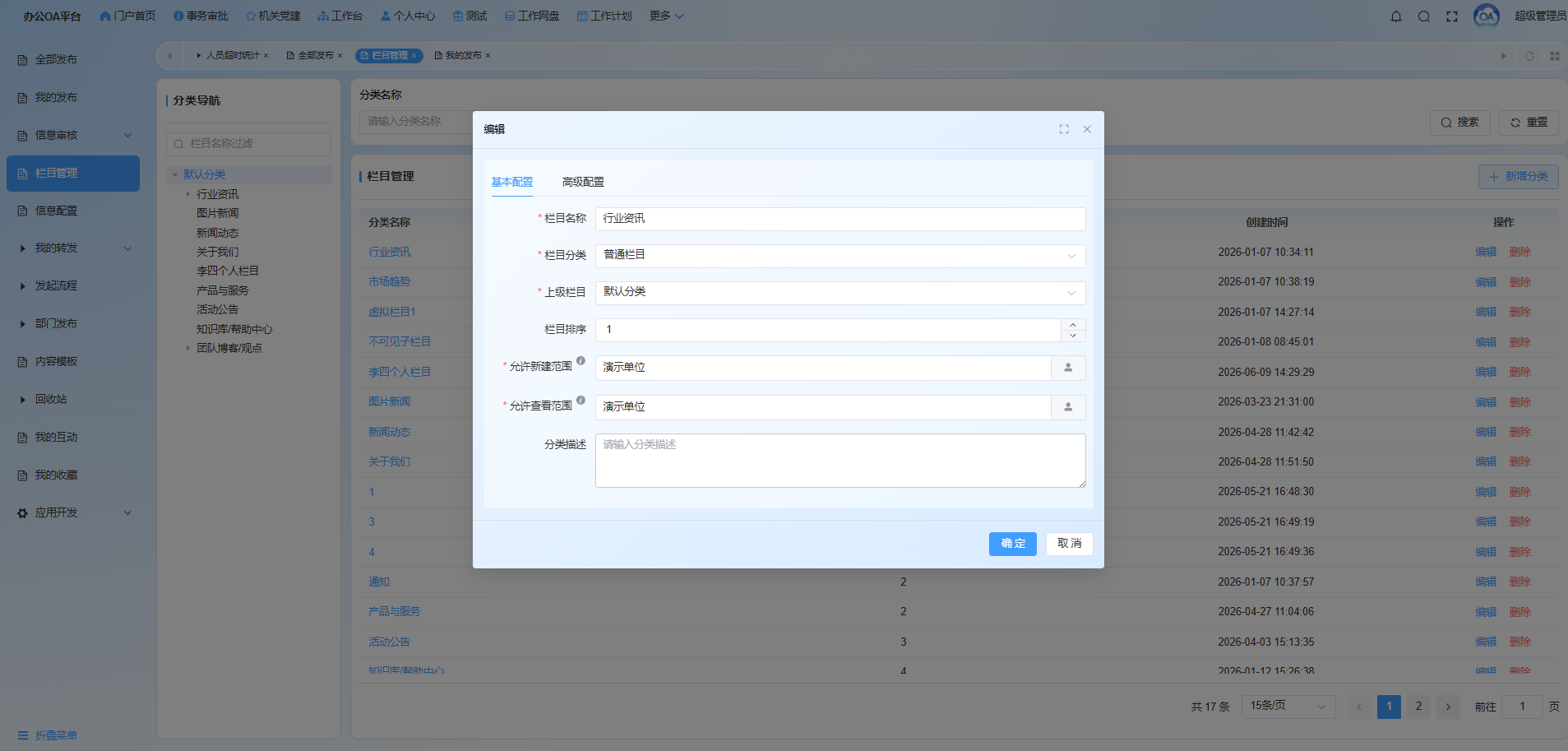This screenshot has width=1568, height=751.
Task: Increase the 栏目排序 value
Action: (1073, 325)
